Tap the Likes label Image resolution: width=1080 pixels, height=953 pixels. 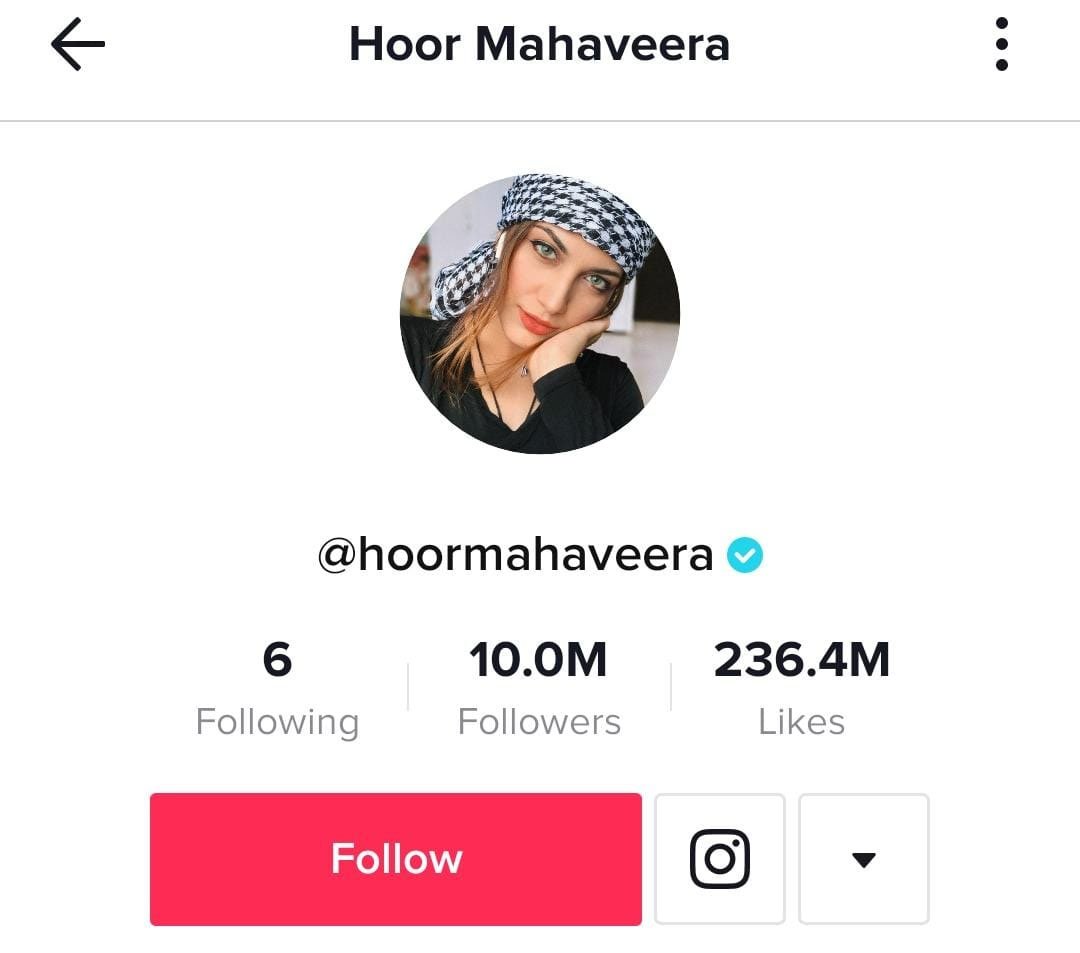[802, 722]
